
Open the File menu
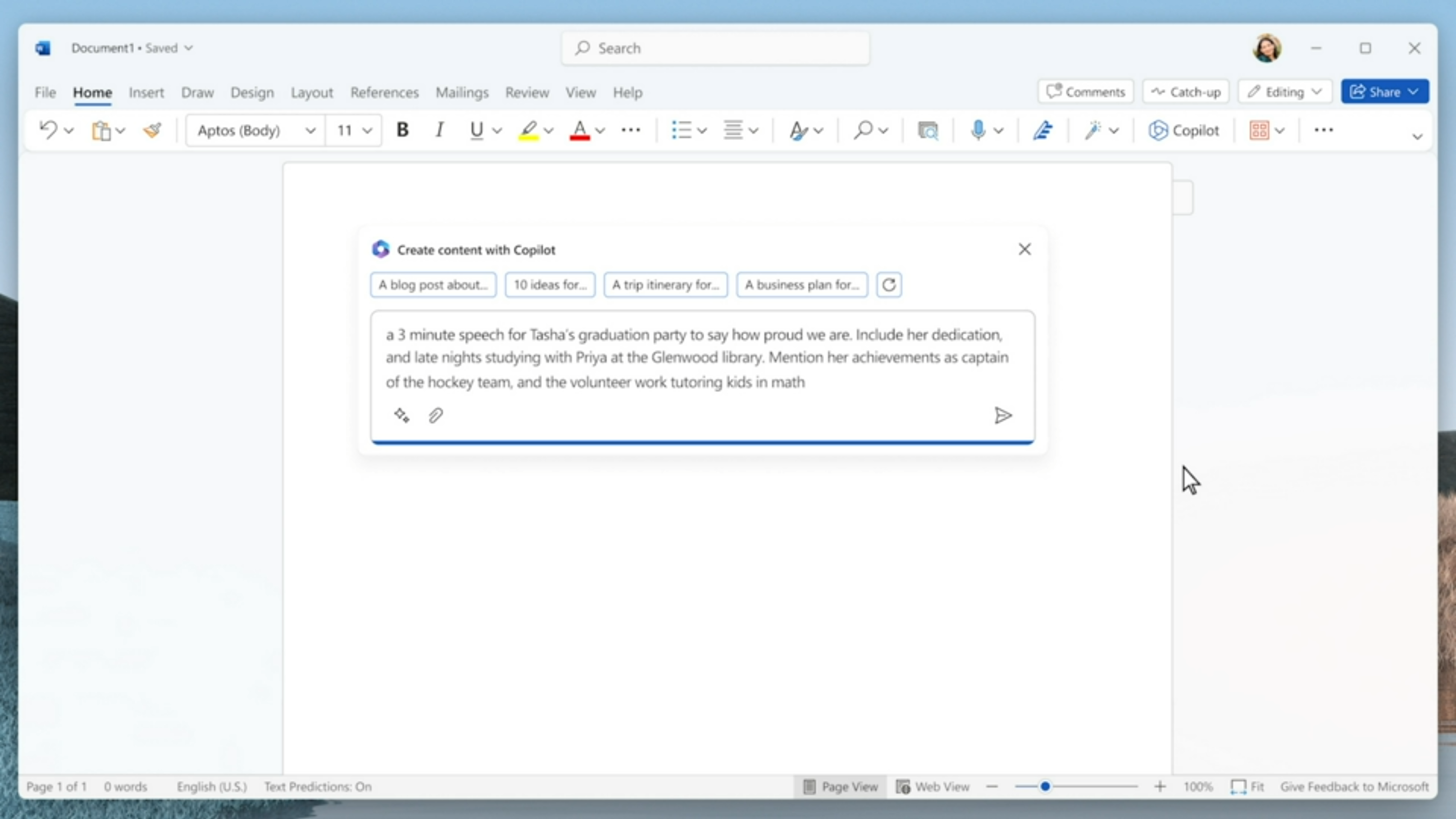tap(45, 92)
